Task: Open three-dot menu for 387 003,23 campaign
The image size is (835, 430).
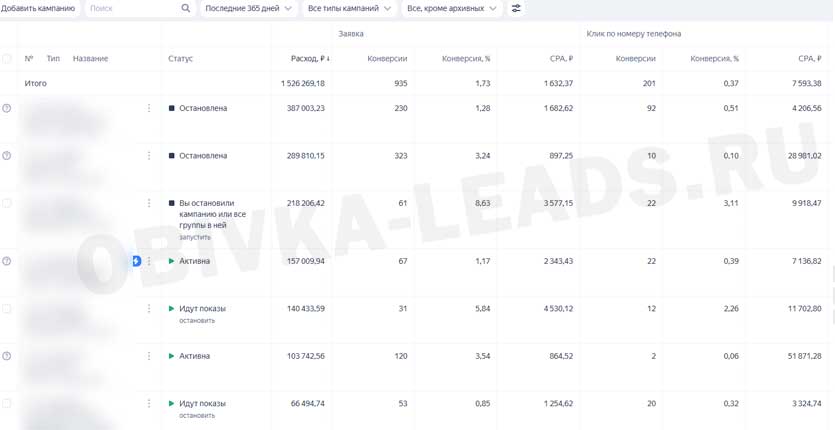Action: (x=149, y=108)
